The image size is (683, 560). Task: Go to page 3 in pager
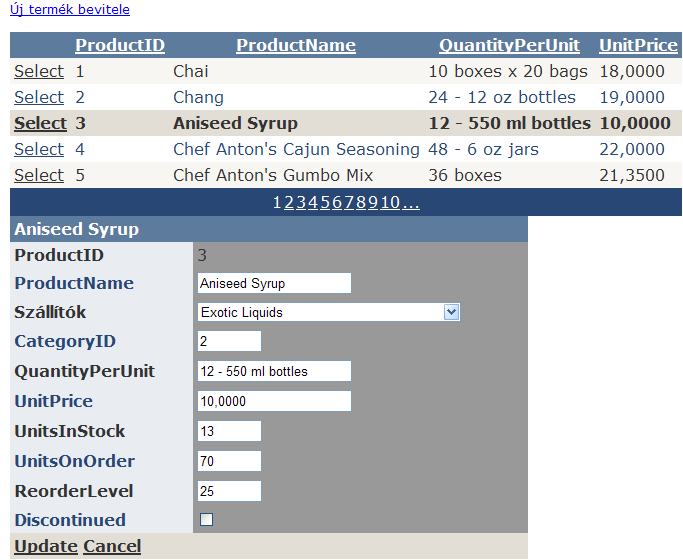[301, 202]
